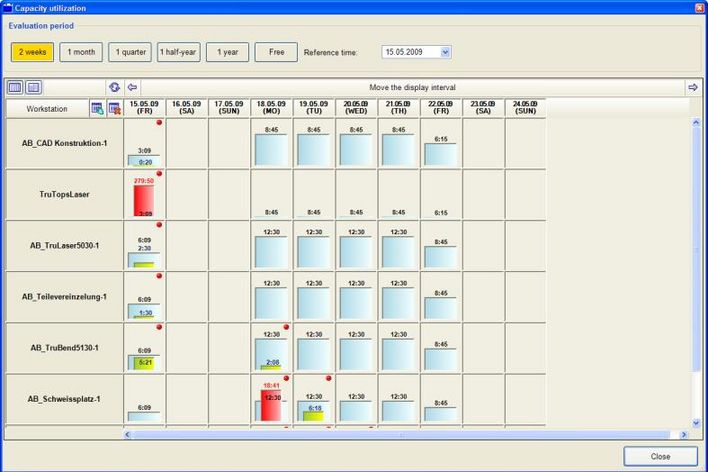Click the Workstation column header

coord(47,109)
